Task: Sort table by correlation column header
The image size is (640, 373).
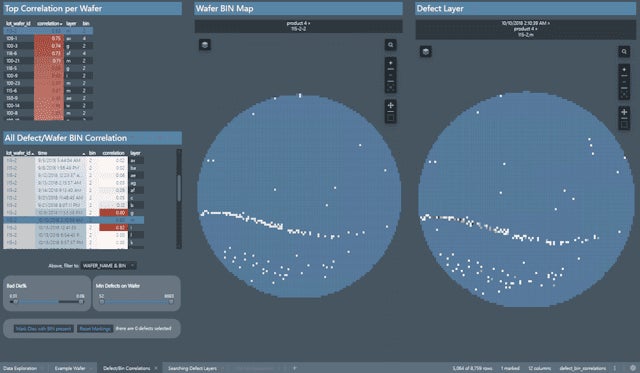Action: coord(49,24)
